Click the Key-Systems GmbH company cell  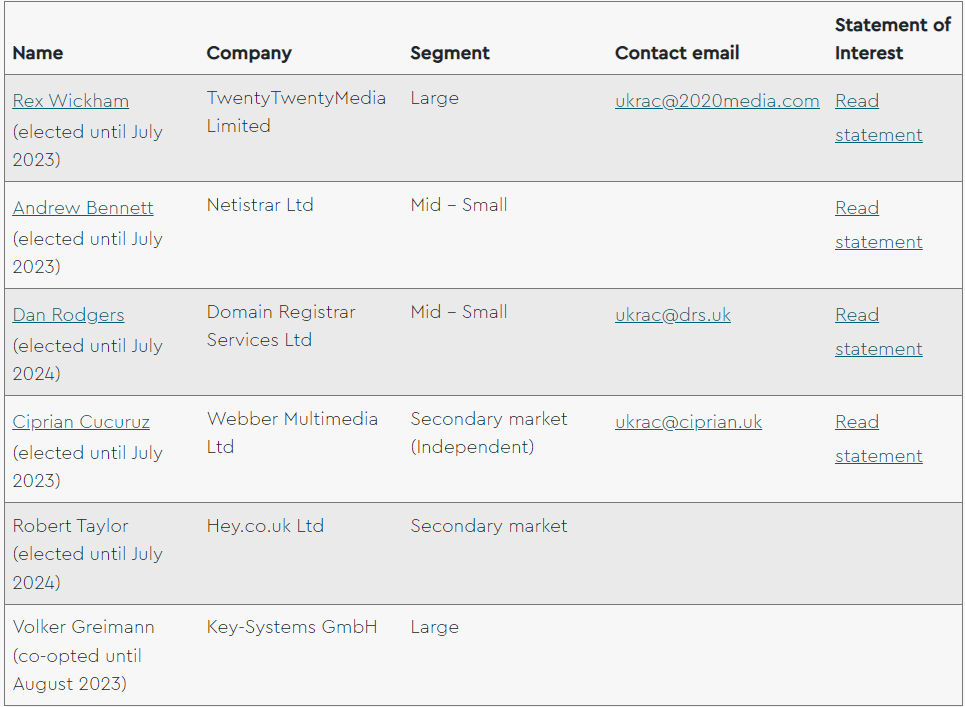click(292, 627)
